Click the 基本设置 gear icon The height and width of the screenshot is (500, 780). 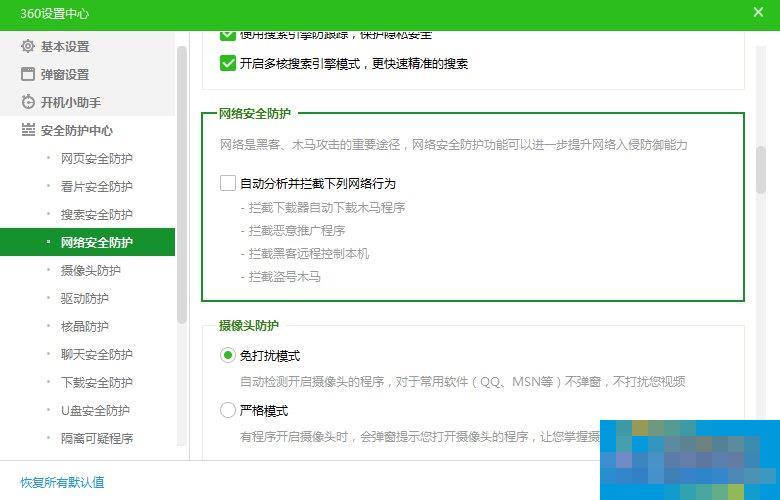28,46
